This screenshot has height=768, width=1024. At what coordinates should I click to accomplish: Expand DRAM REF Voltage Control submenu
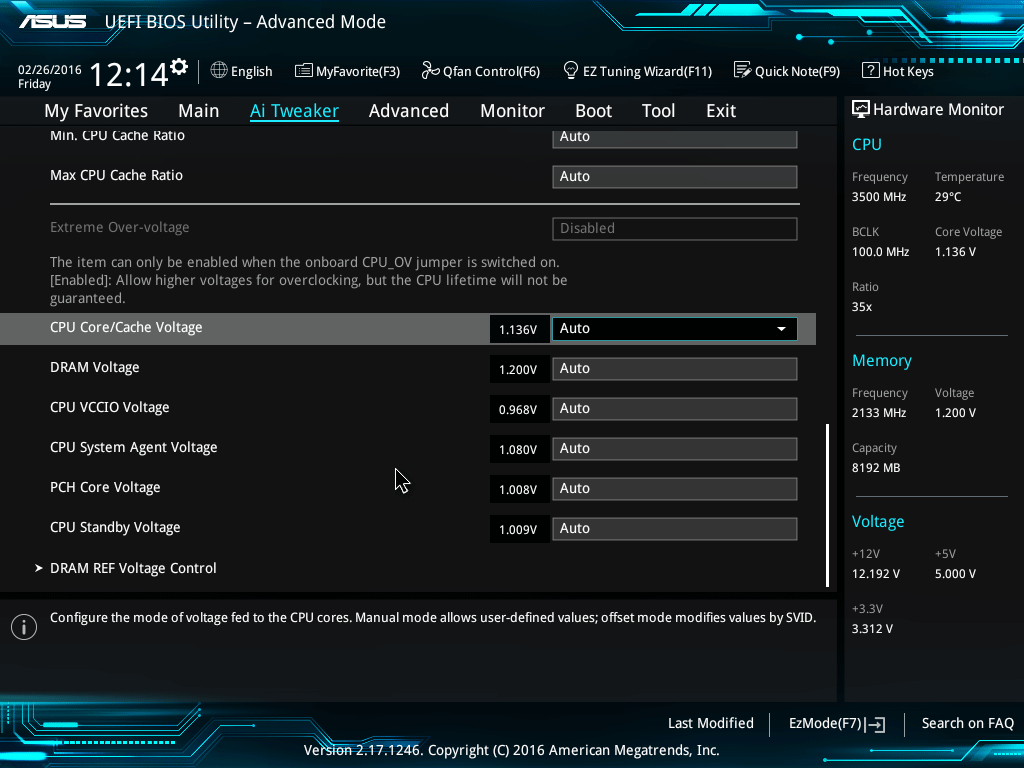(x=133, y=568)
